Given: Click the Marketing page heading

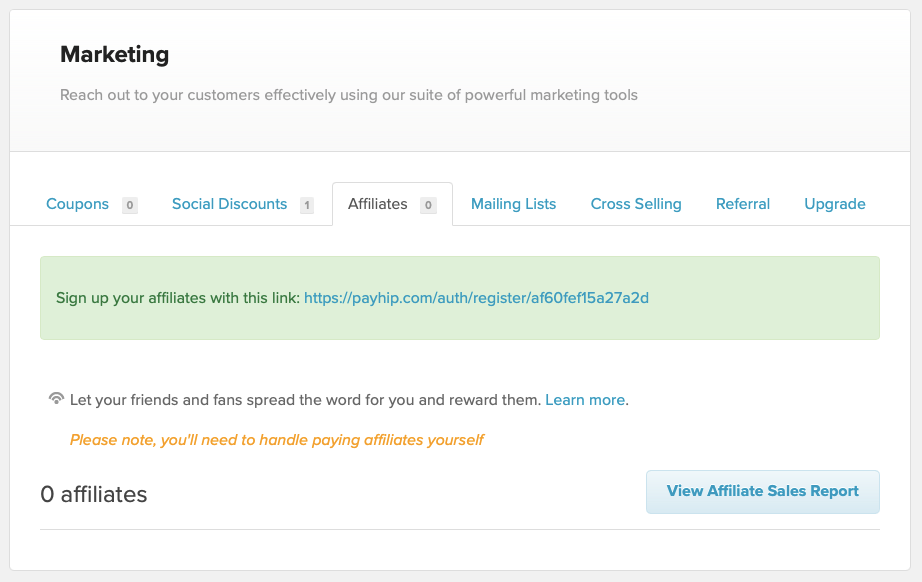Looking at the screenshot, I should tap(115, 55).
